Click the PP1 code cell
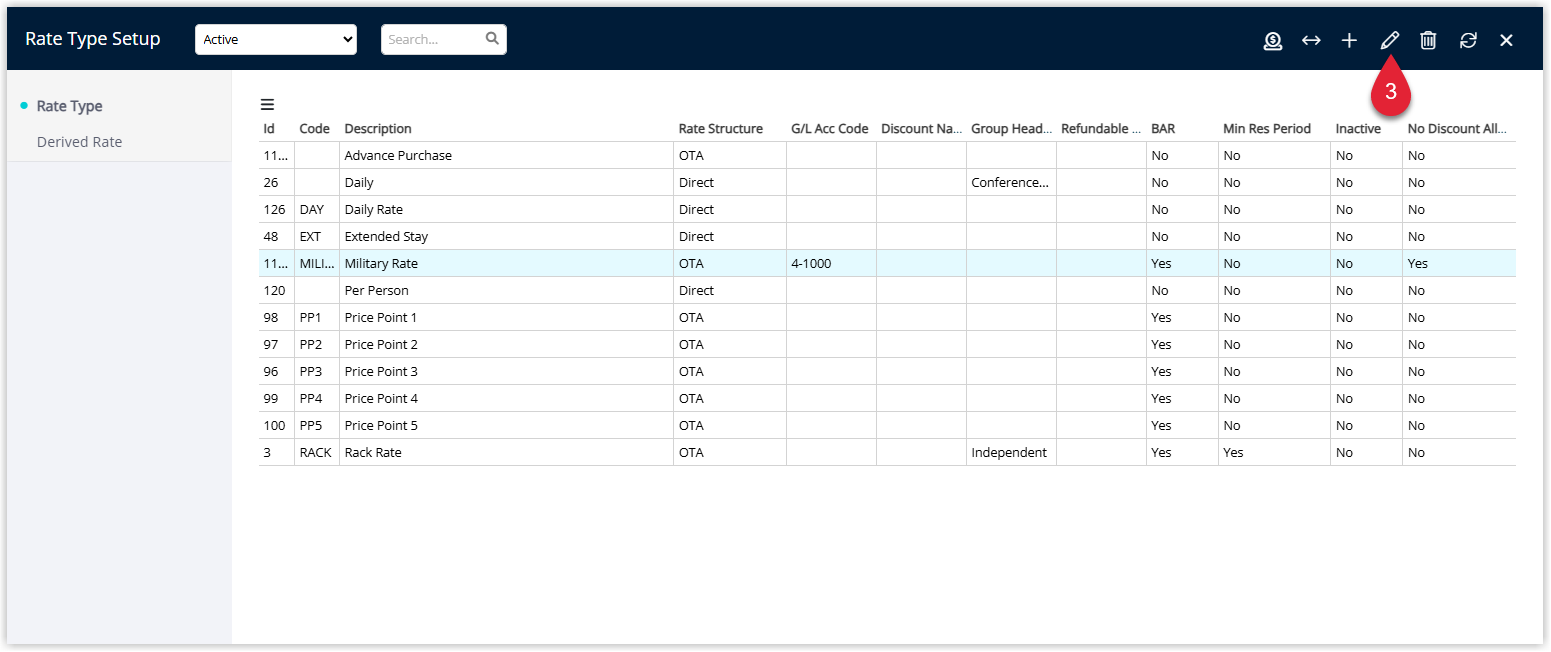This screenshot has width=1551, height=652. [316, 318]
